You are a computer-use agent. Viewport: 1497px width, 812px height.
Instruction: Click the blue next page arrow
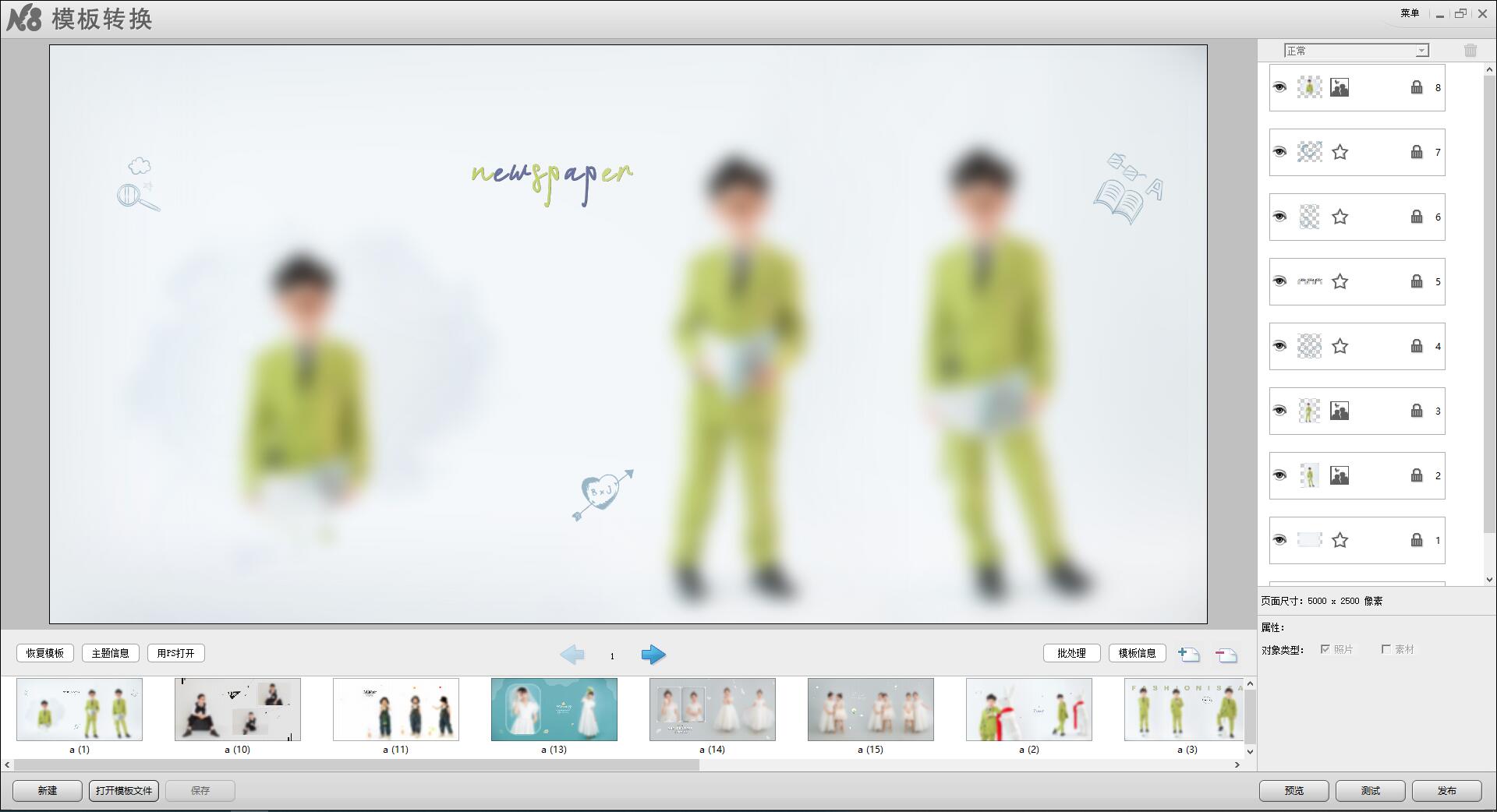(x=653, y=655)
